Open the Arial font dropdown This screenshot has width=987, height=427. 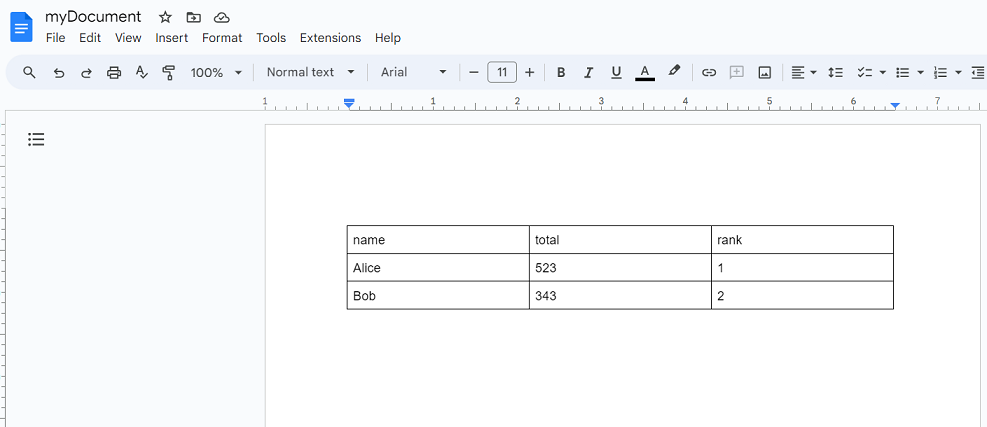414,72
